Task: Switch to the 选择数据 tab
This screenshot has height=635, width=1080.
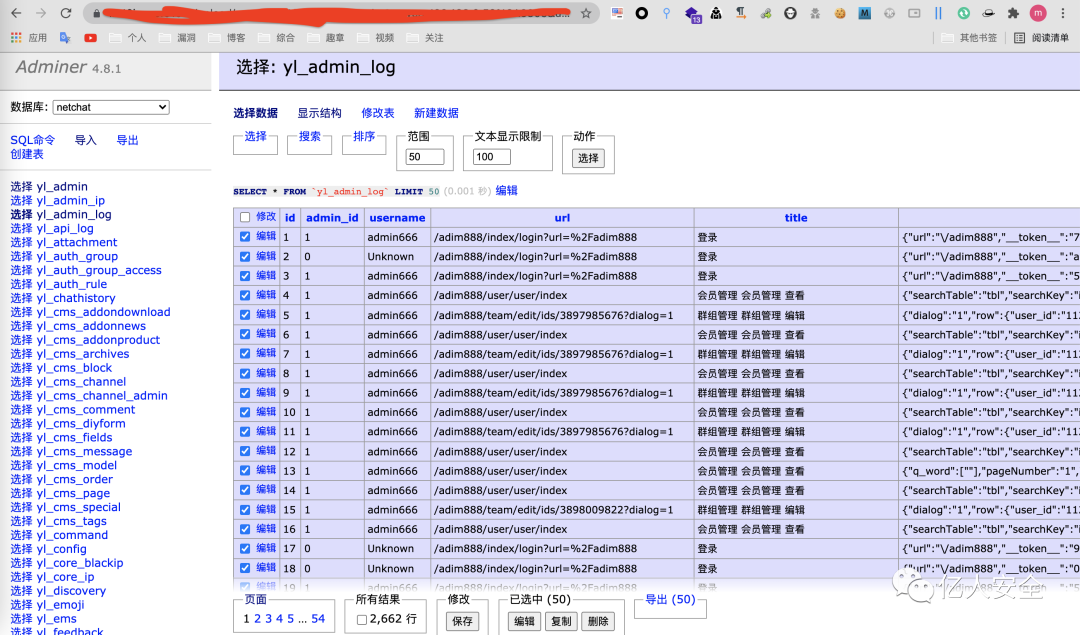Action: click(x=256, y=113)
